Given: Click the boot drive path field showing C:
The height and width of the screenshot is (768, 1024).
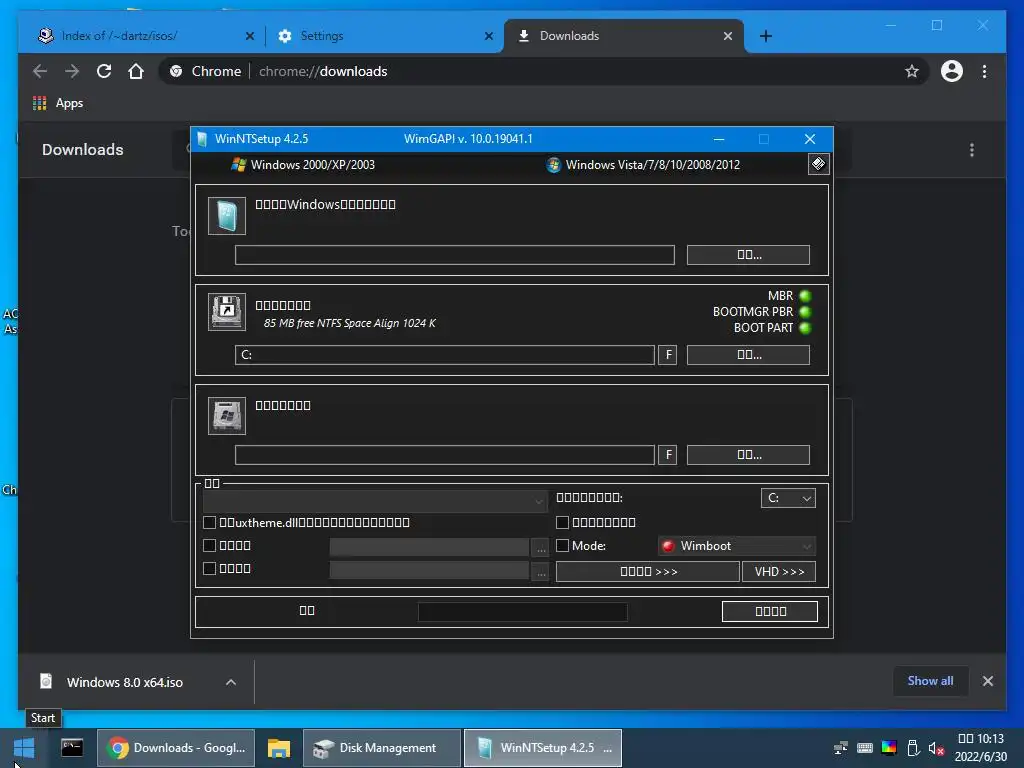Looking at the screenshot, I should tap(445, 355).
